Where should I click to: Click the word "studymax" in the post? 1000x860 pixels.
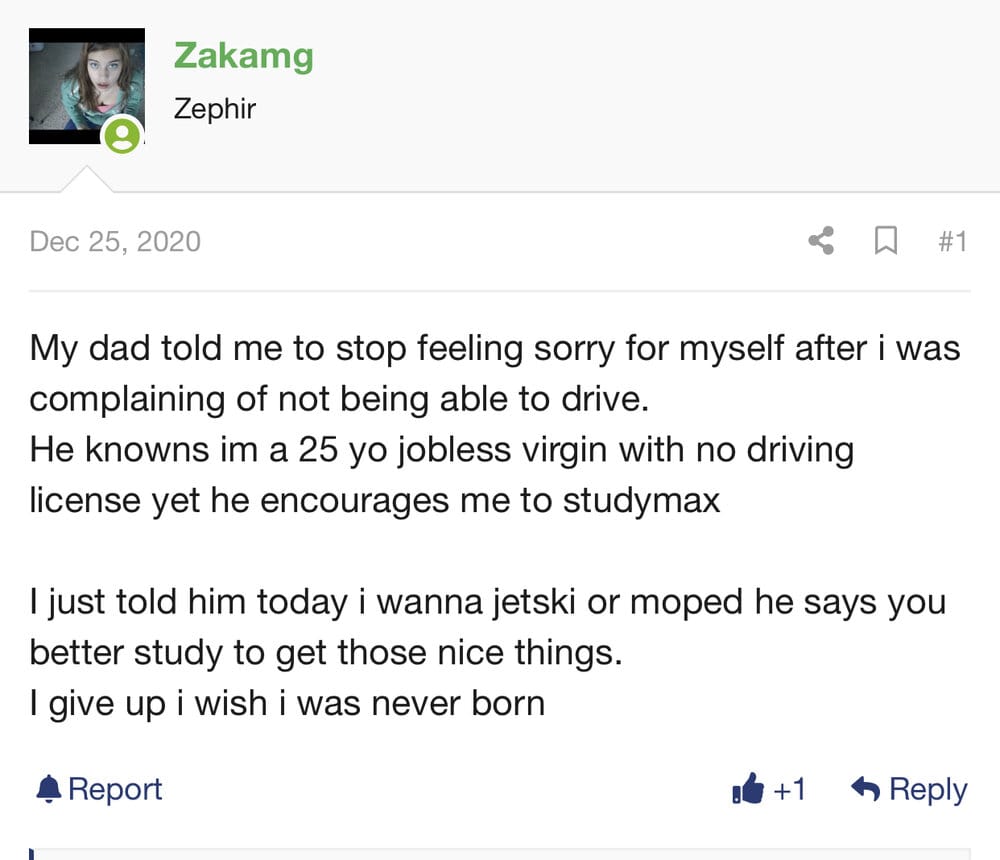(641, 499)
